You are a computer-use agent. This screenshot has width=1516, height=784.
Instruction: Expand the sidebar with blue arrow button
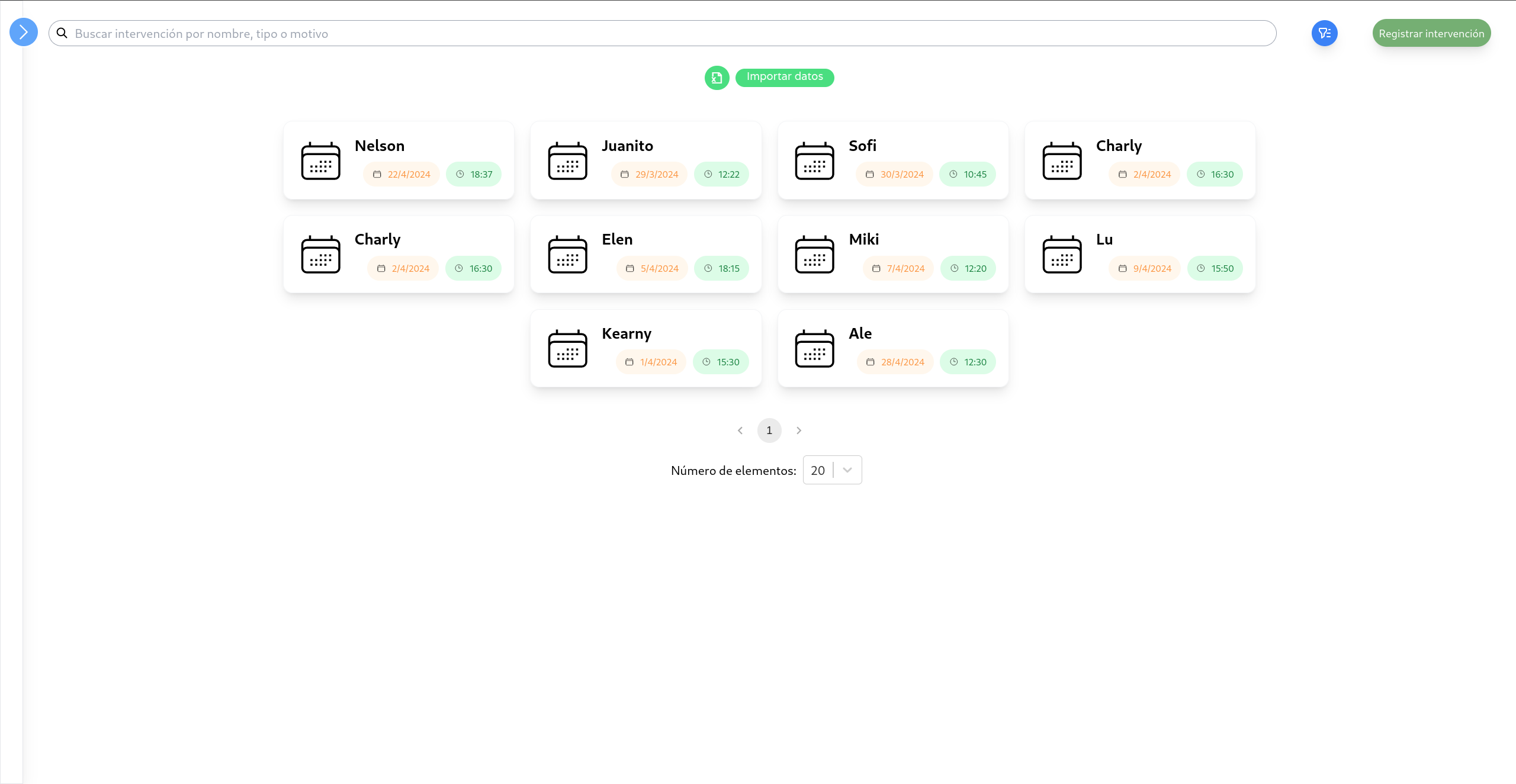click(24, 32)
